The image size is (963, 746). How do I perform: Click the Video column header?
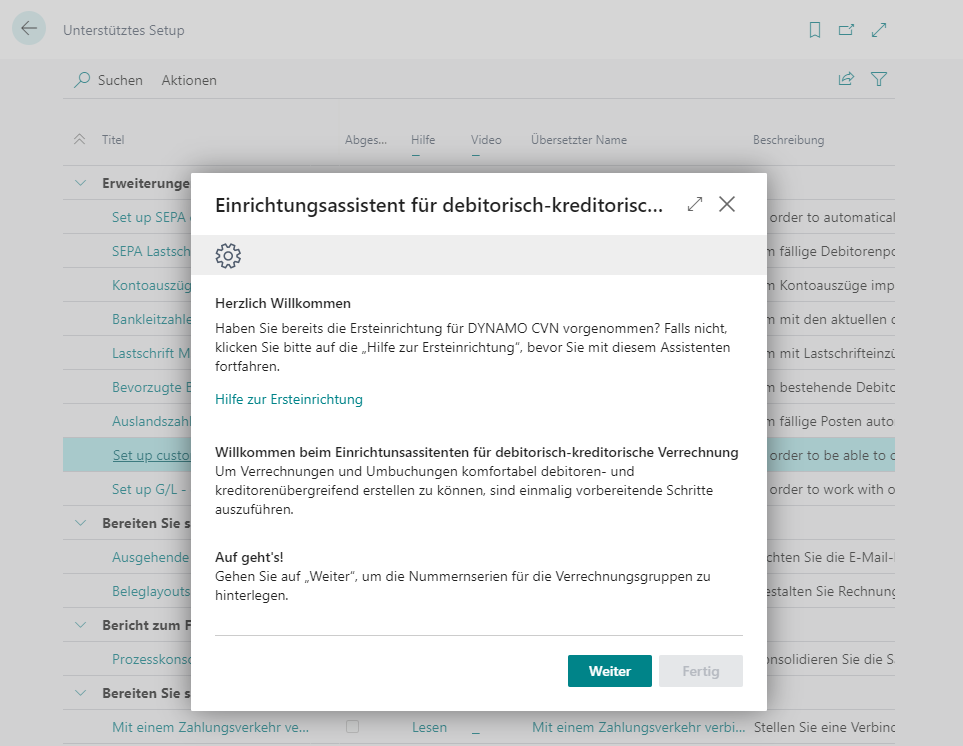(486, 140)
